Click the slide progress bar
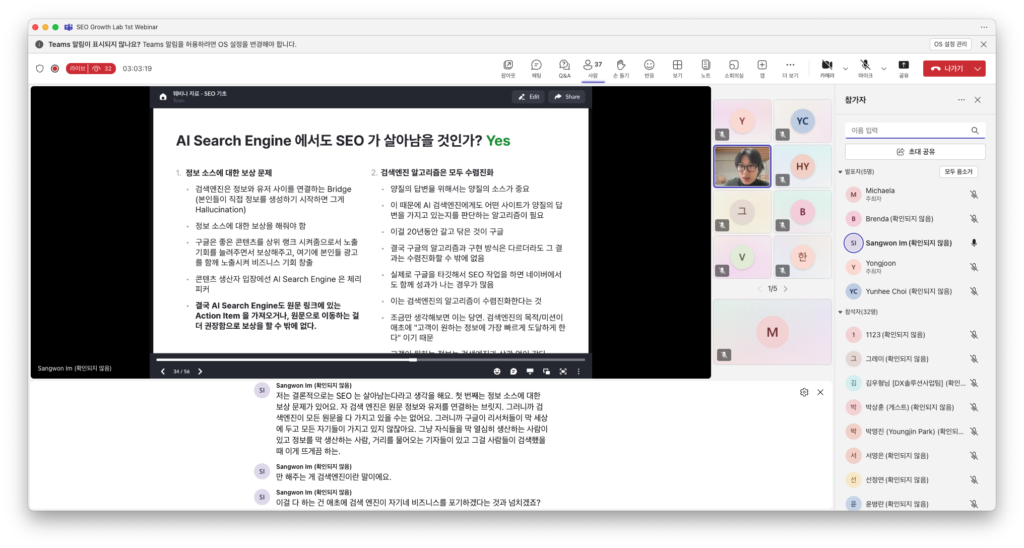This screenshot has height=548, width=1024. 370,360
